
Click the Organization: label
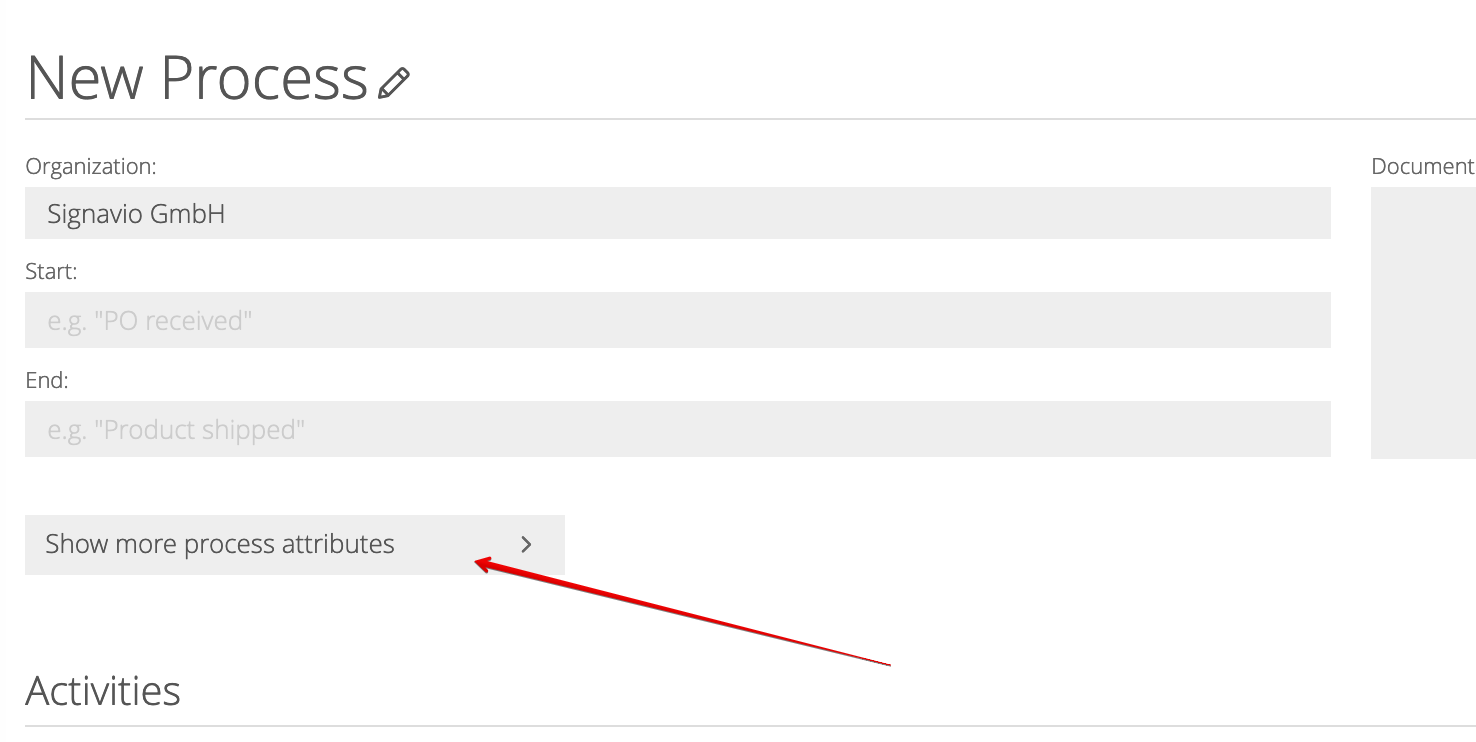(91, 166)
